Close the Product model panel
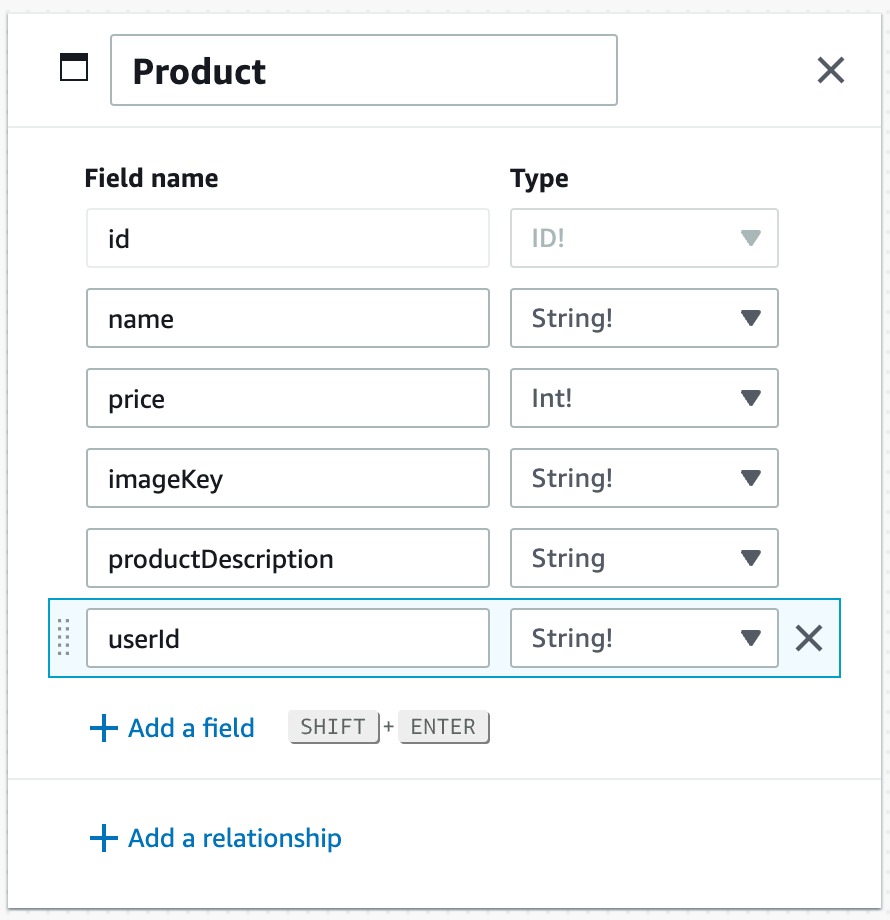This screenshot has height=920, width=890. pos(831,70)
